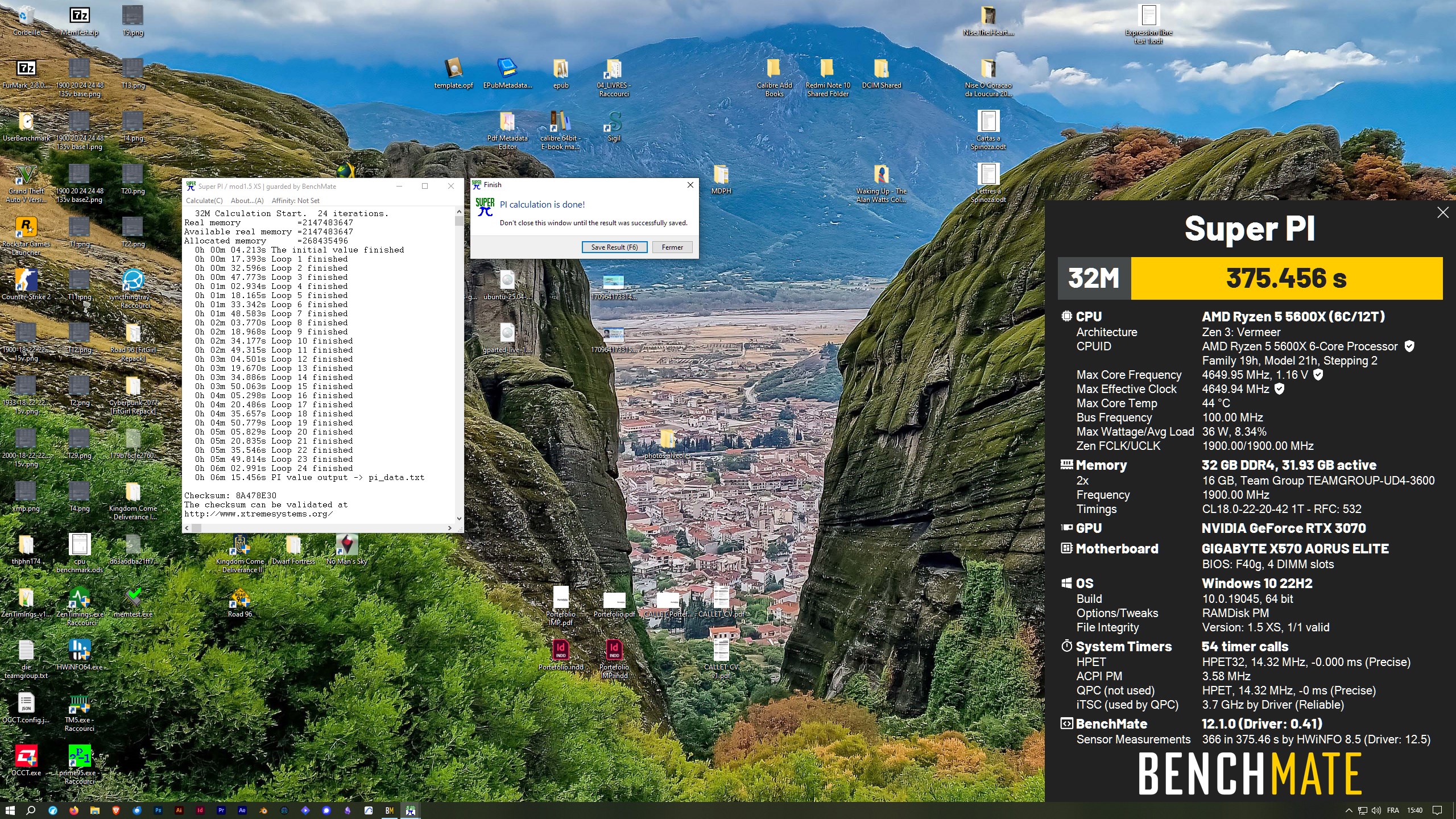The width and height of the screenshot is (1456, 819).
Task: Click the horizontal scrollbar left arrow in Super PI
Action: click(x=187, y=528)
